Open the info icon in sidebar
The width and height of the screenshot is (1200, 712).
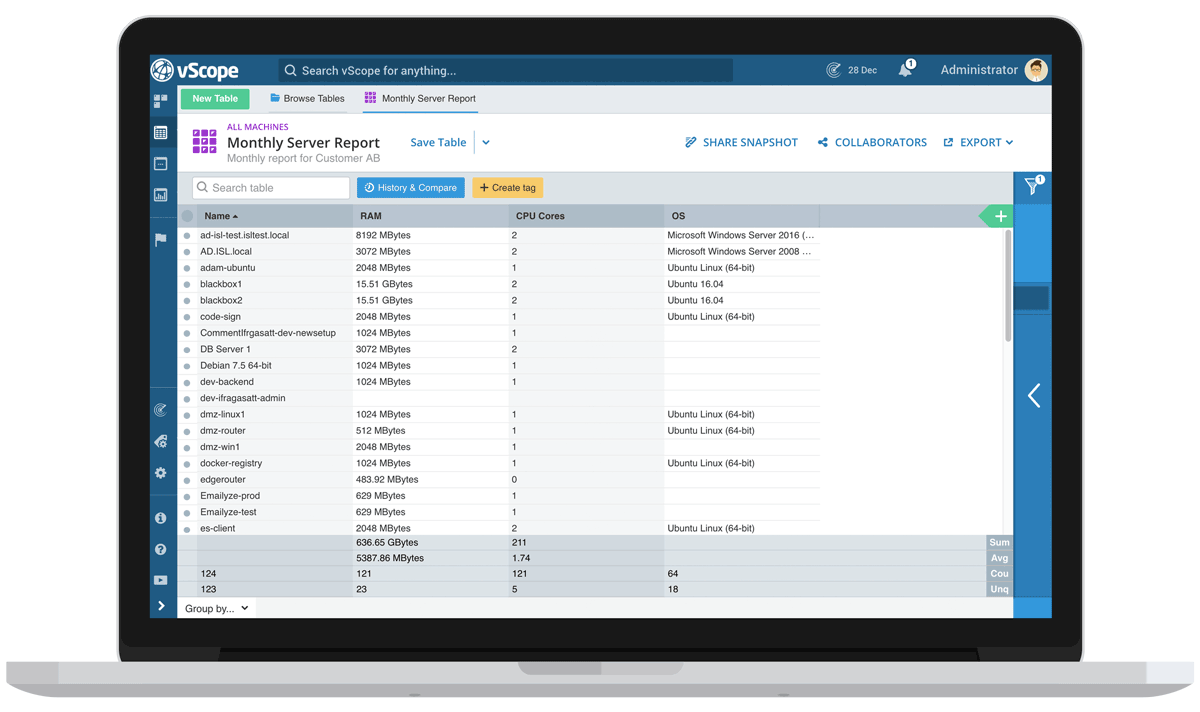click(x=161, y=518)
